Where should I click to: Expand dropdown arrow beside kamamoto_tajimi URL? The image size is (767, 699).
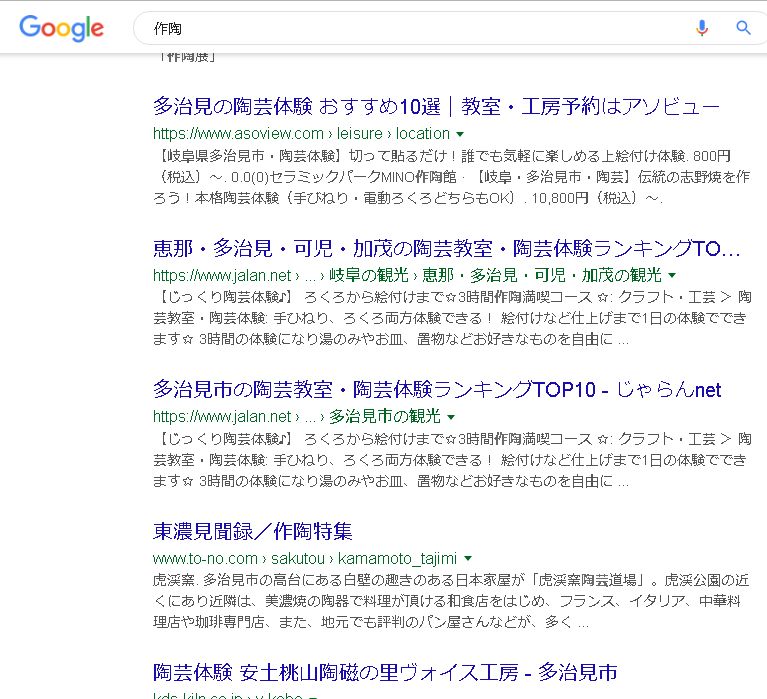pyautogui.click(x=468, y=558)
